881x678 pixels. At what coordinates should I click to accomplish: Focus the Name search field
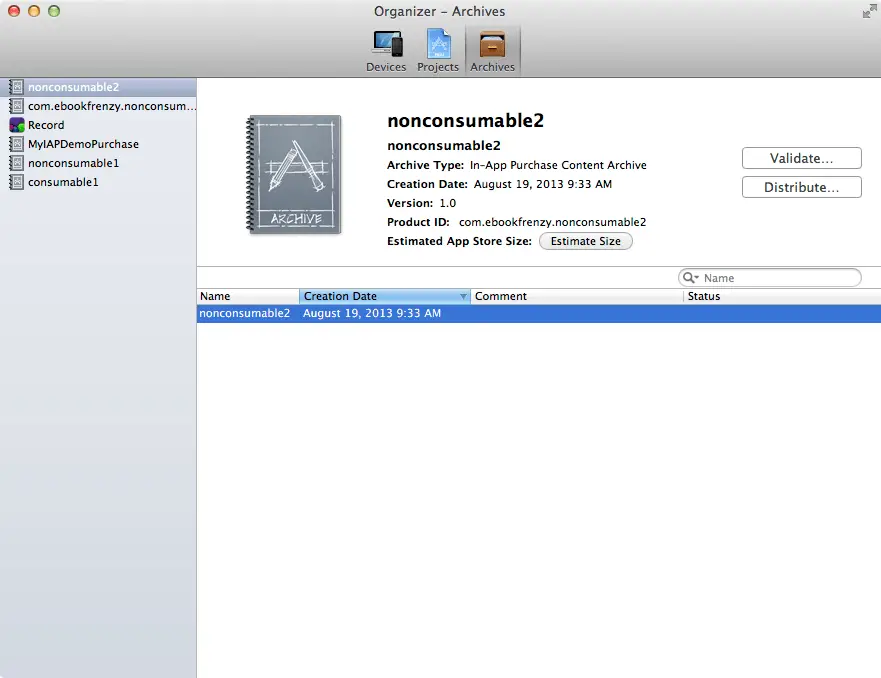click(x=779, y=278)
